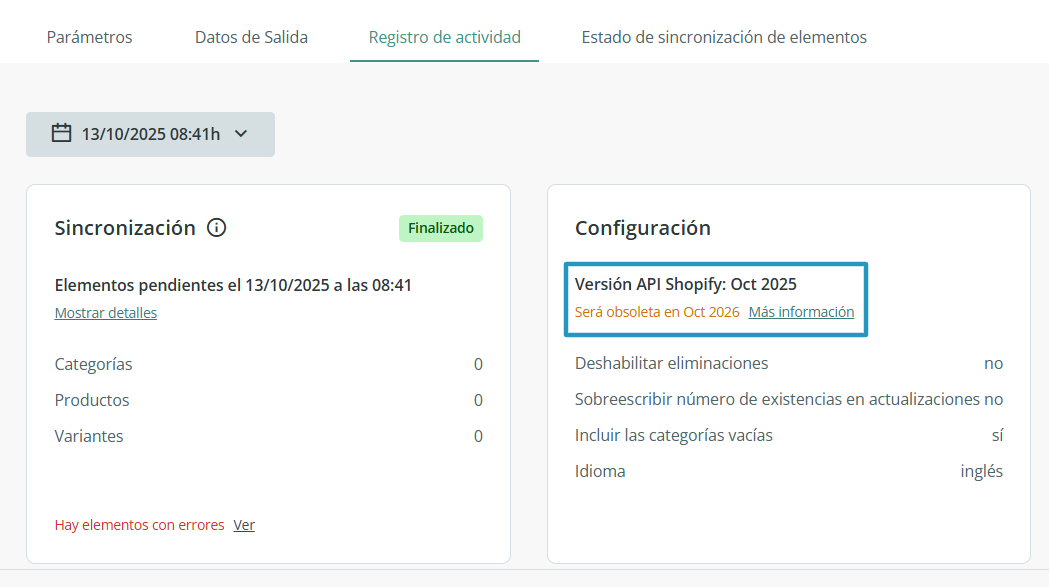Click the Mostrar detalles link

(x=105, y=313)
